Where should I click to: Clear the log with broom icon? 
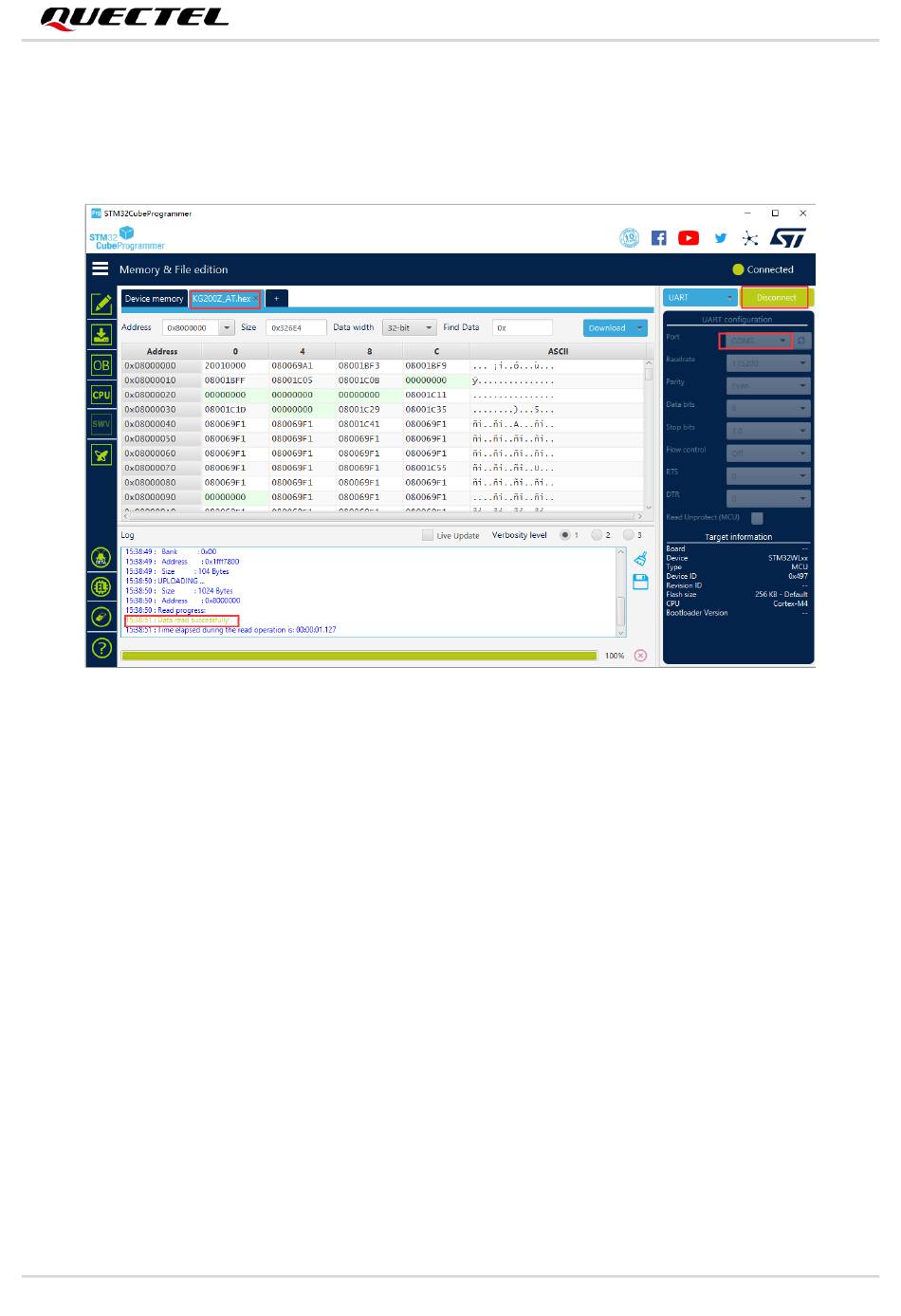[640, 559]
